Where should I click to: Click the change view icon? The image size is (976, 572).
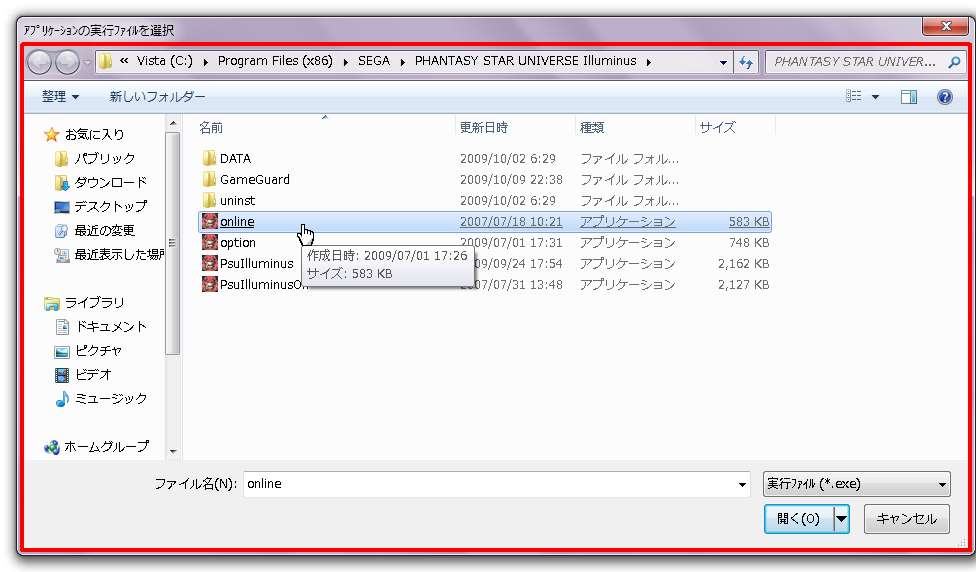853,96
